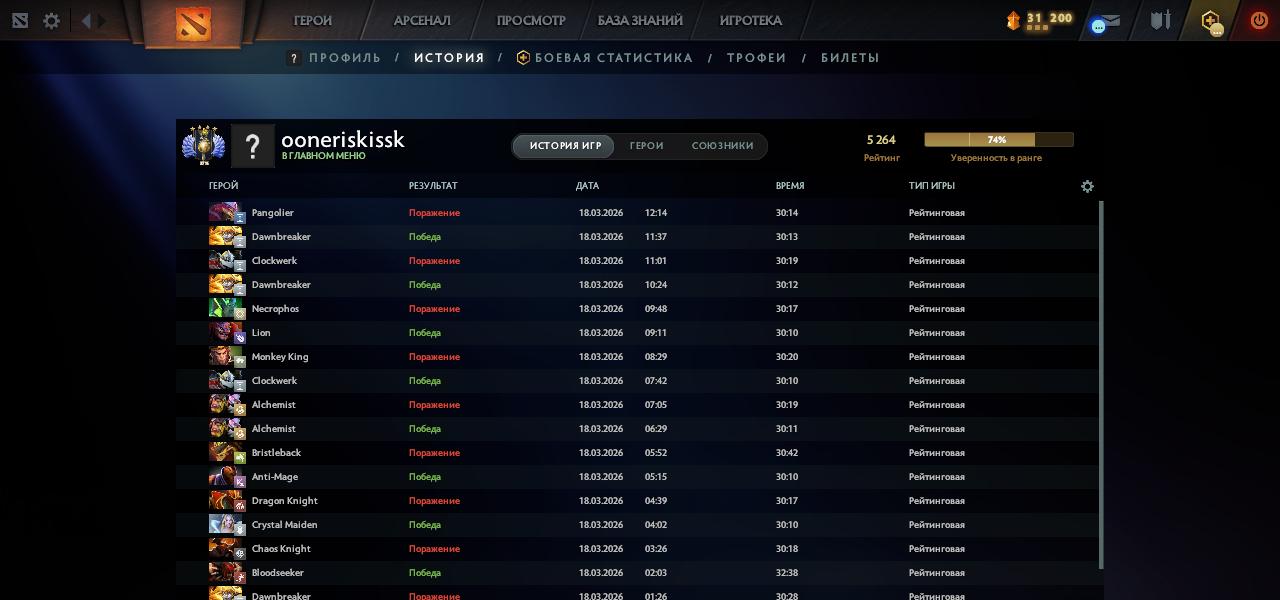The height and width of the screenshot is (600, 1280).
Task: Click the shards balance showing 31 200
Action: (x=1040, y=19)
